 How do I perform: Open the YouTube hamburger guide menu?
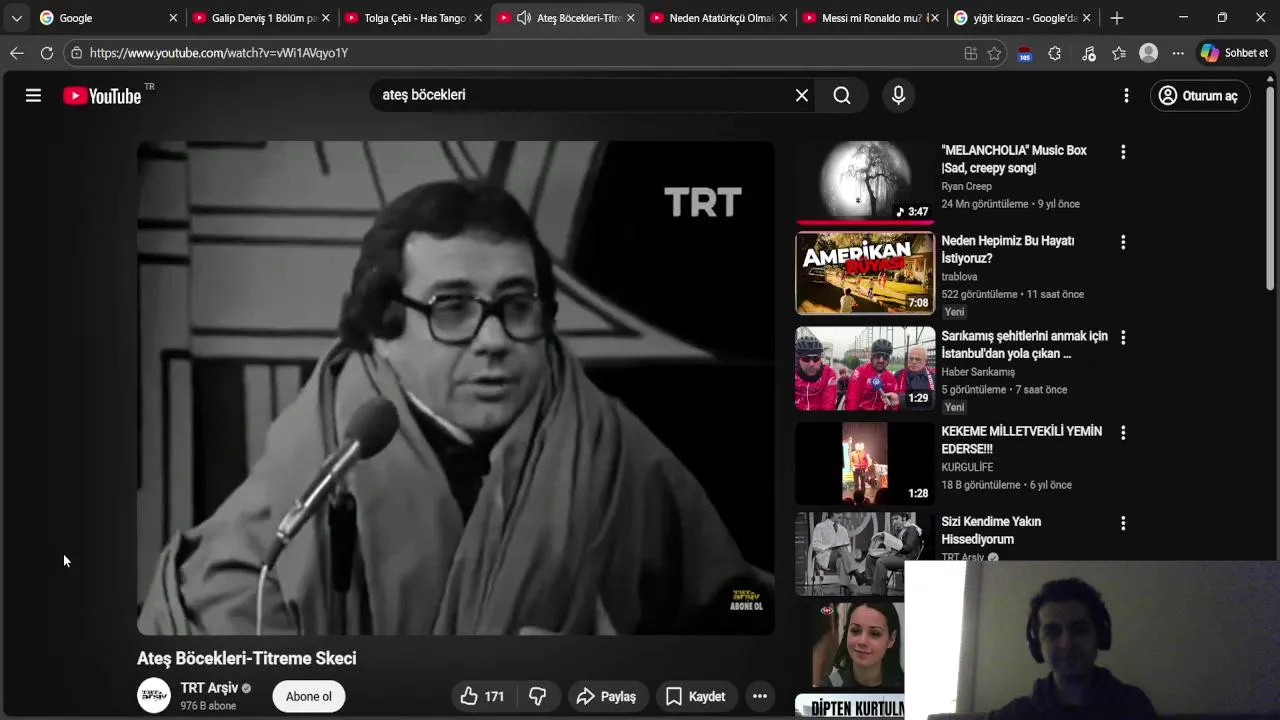[x=33, y=96]
